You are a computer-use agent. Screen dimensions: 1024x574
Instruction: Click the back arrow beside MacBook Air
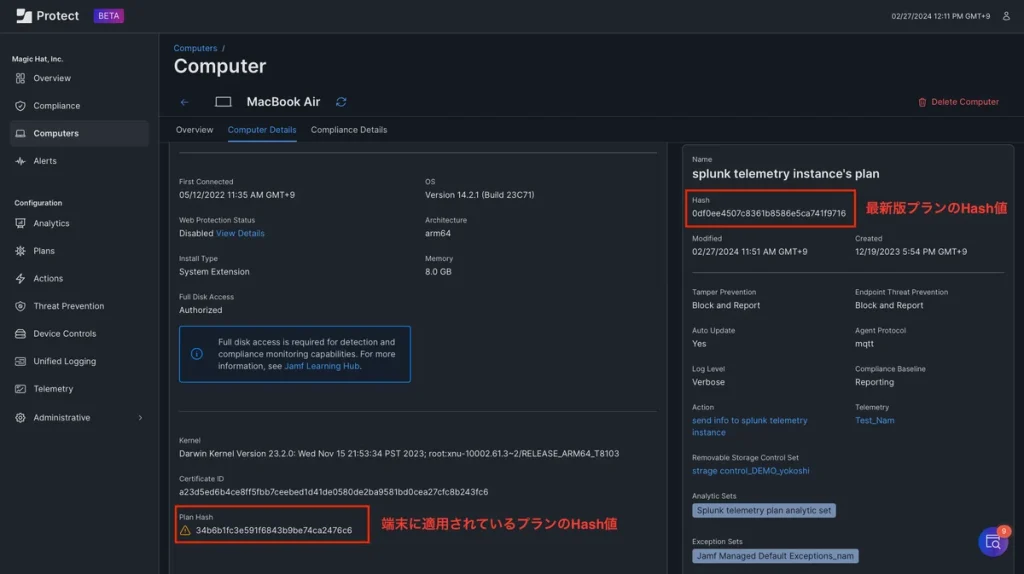[x=184, y=102]
